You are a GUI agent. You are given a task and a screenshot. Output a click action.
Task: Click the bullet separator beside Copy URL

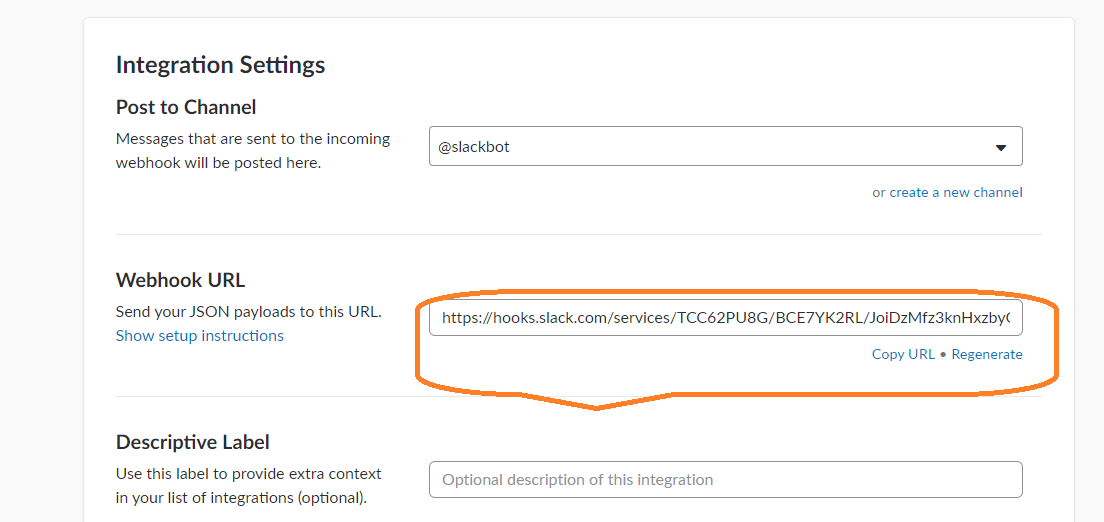[x=943, y=354]
